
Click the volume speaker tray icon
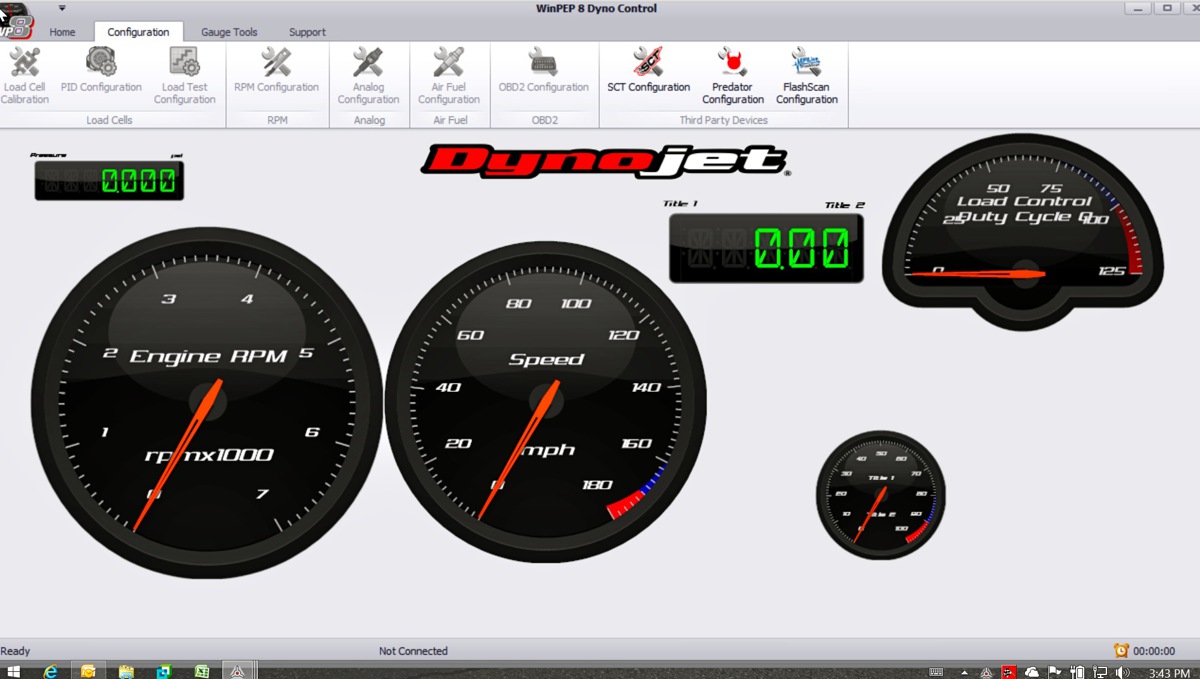(1122, 672)
